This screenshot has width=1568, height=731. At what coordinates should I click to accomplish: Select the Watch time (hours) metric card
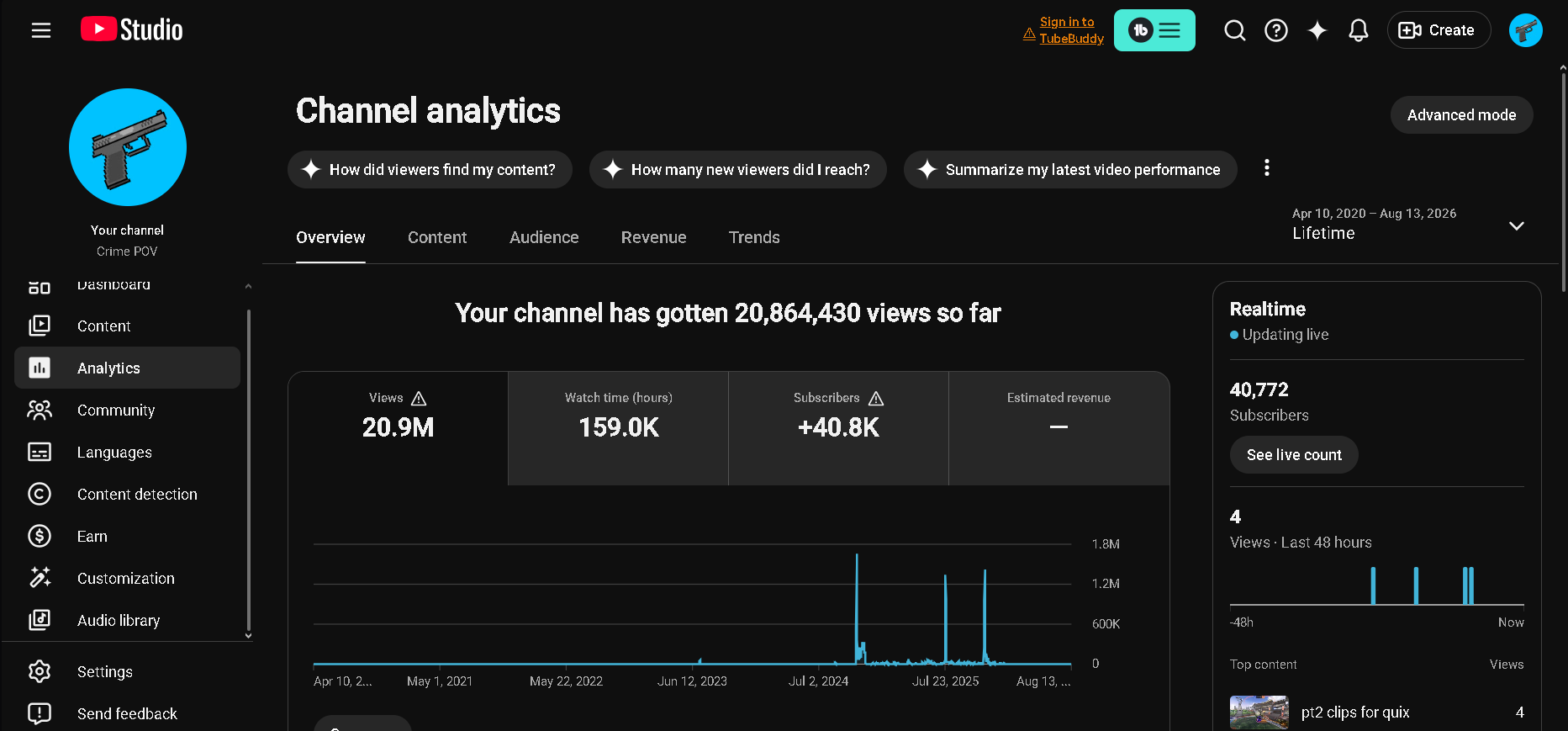tap(618, 428)
